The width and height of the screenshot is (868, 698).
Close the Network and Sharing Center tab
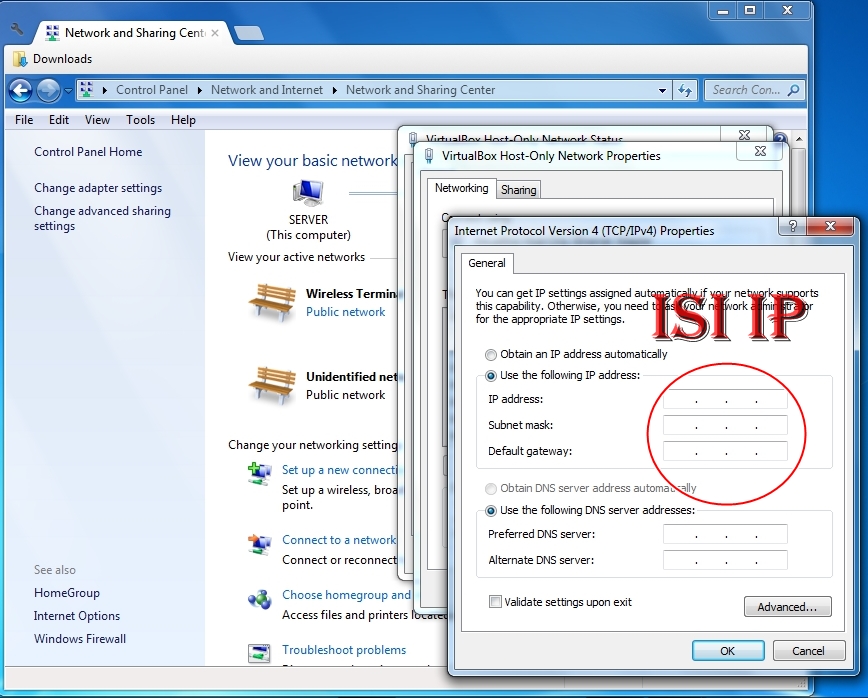[x=215, y=33]
